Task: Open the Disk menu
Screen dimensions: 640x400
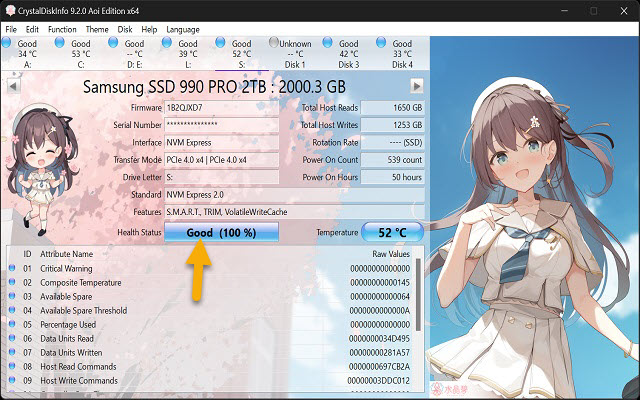Action: click(x=125, y=29)
